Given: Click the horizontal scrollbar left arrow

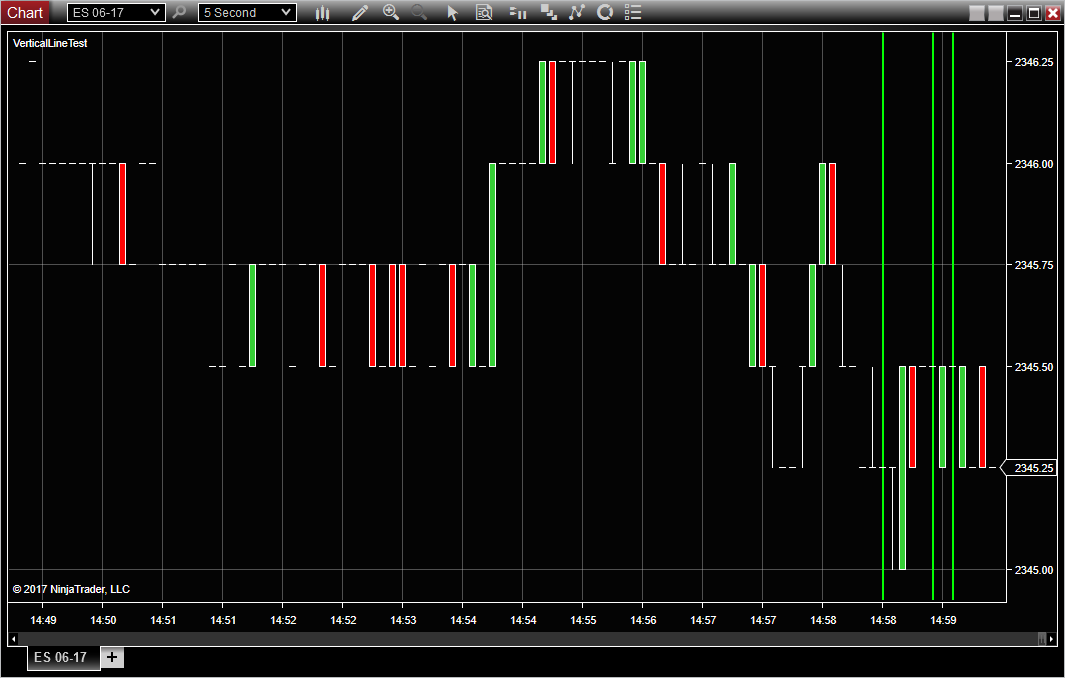Looking at the screenshot, I should coord(13,639).
